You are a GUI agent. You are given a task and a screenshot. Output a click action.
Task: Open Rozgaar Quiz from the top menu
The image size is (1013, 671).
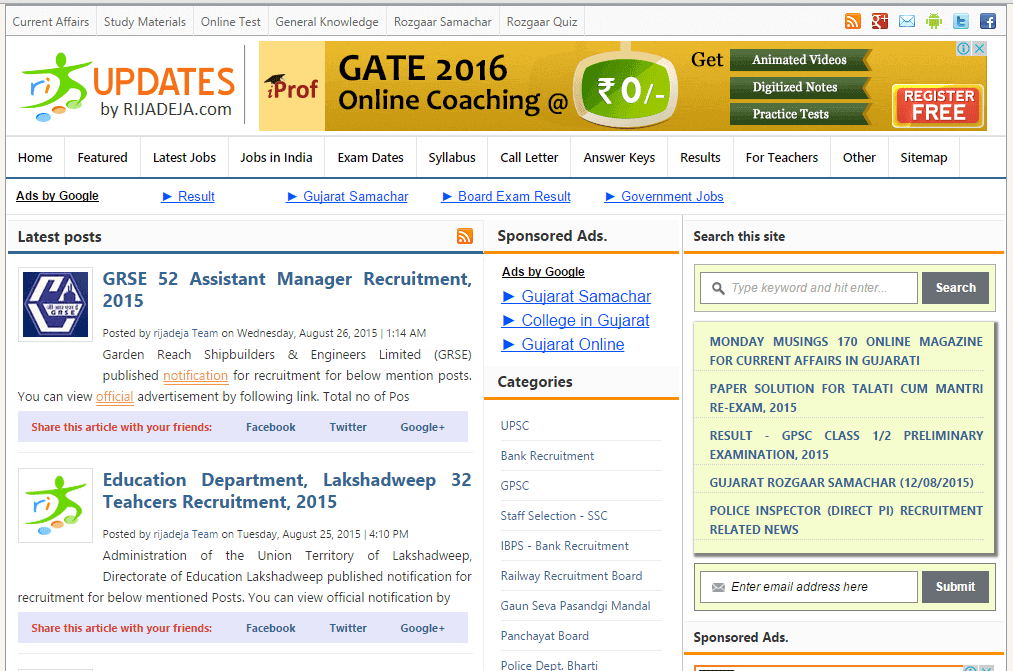click(541, 20)
